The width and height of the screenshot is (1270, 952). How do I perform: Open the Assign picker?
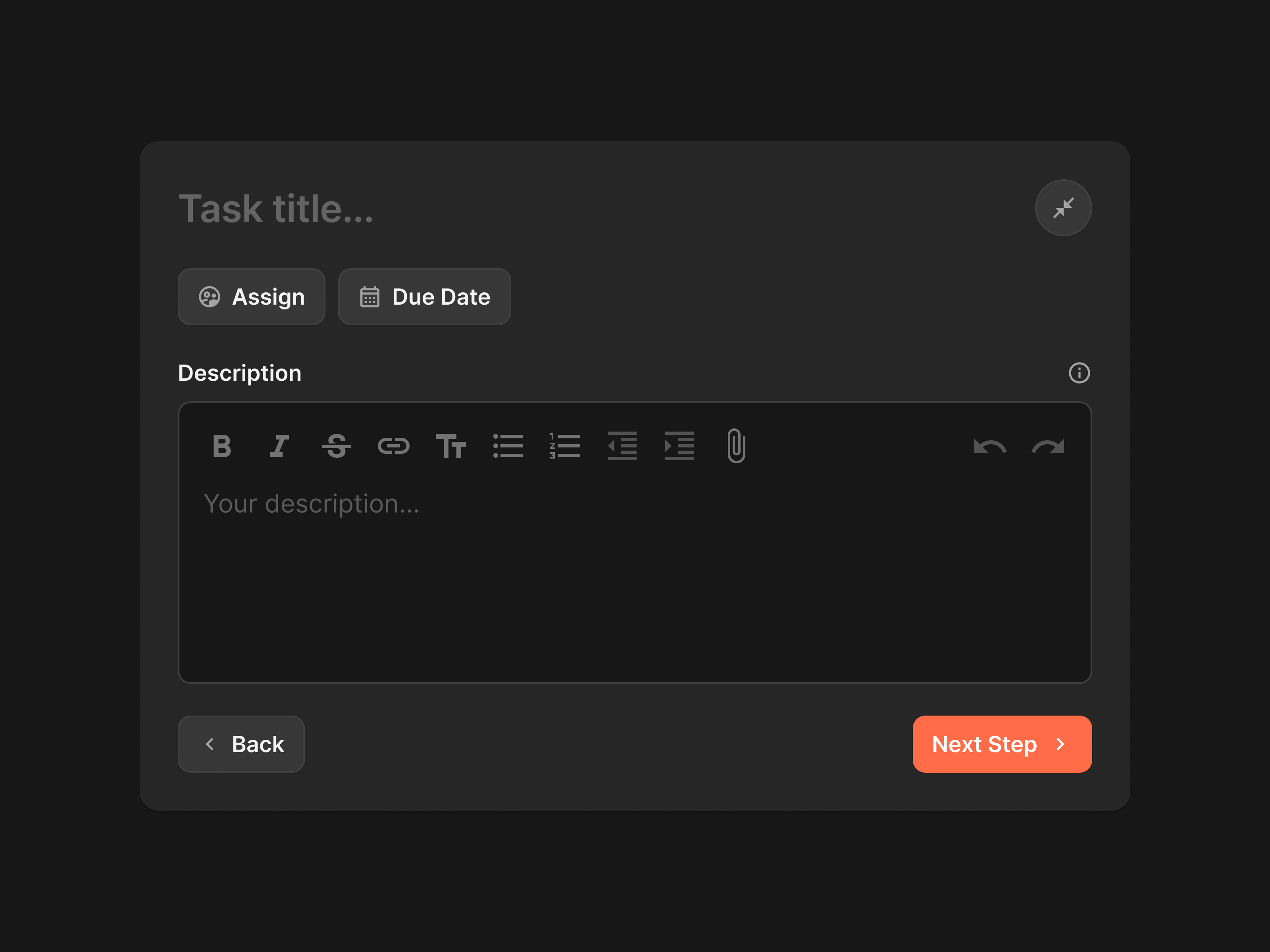tap(252, 297)
